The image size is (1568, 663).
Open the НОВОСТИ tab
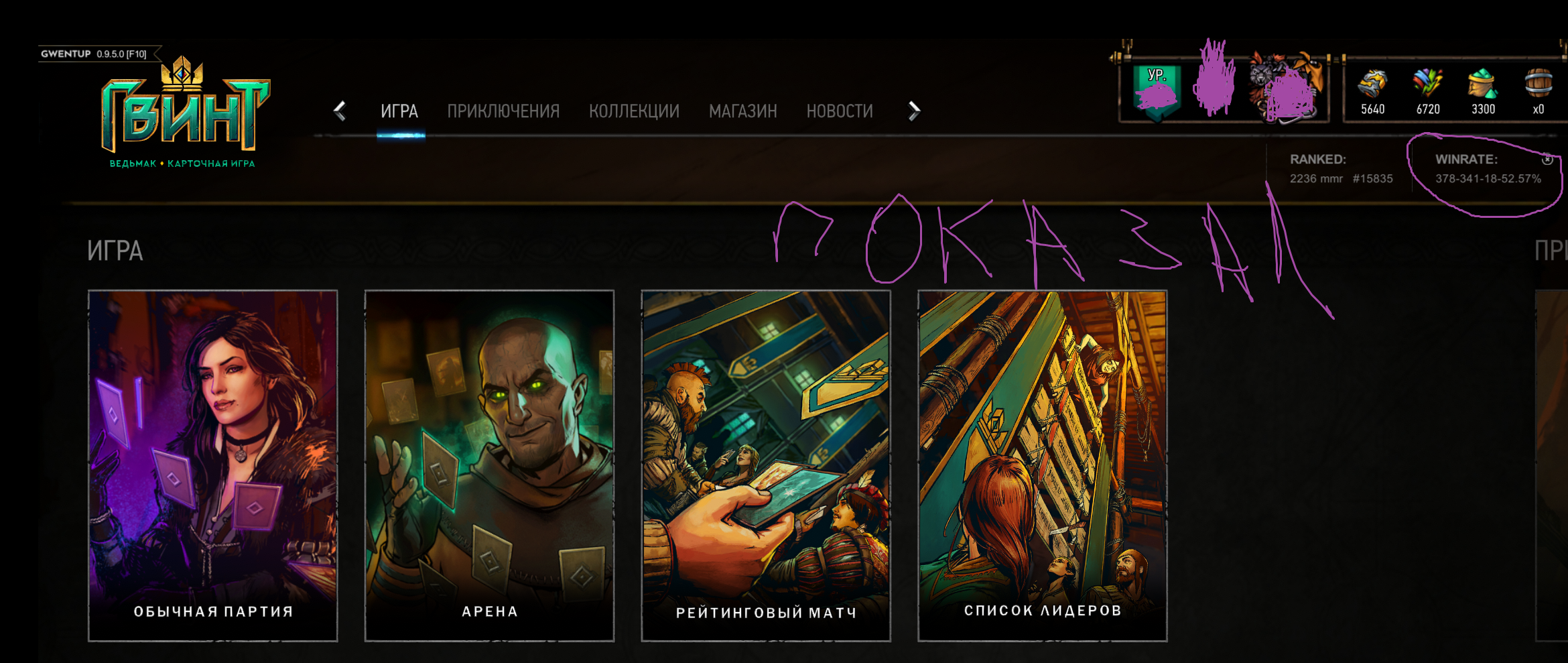pos(840,111)
